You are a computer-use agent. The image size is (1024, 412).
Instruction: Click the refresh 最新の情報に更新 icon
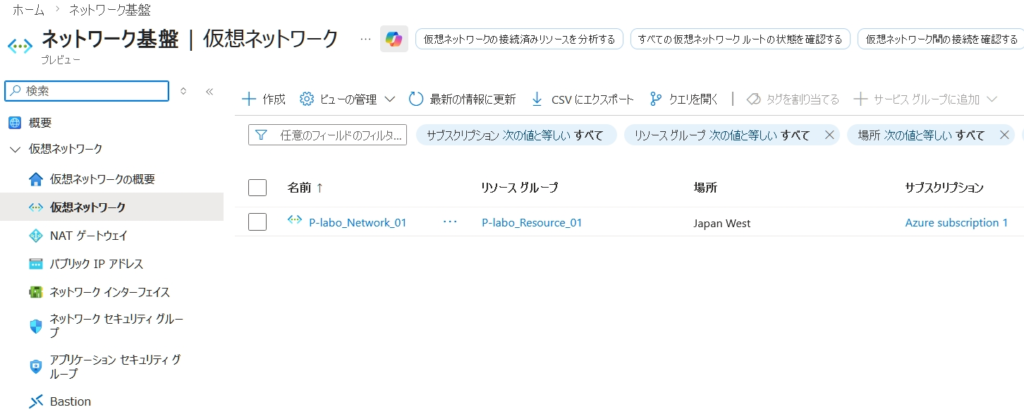click(x=416, y=99)
